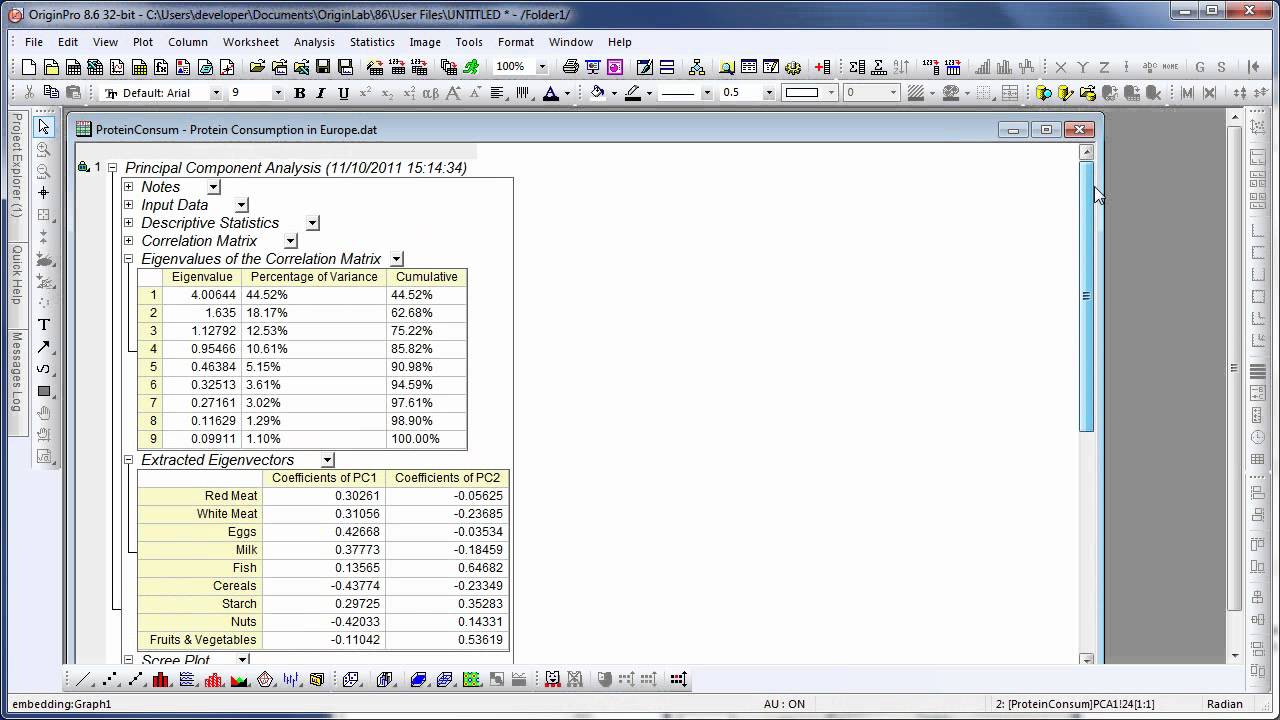Select the Arrow drawing tool

coord(43,347)
